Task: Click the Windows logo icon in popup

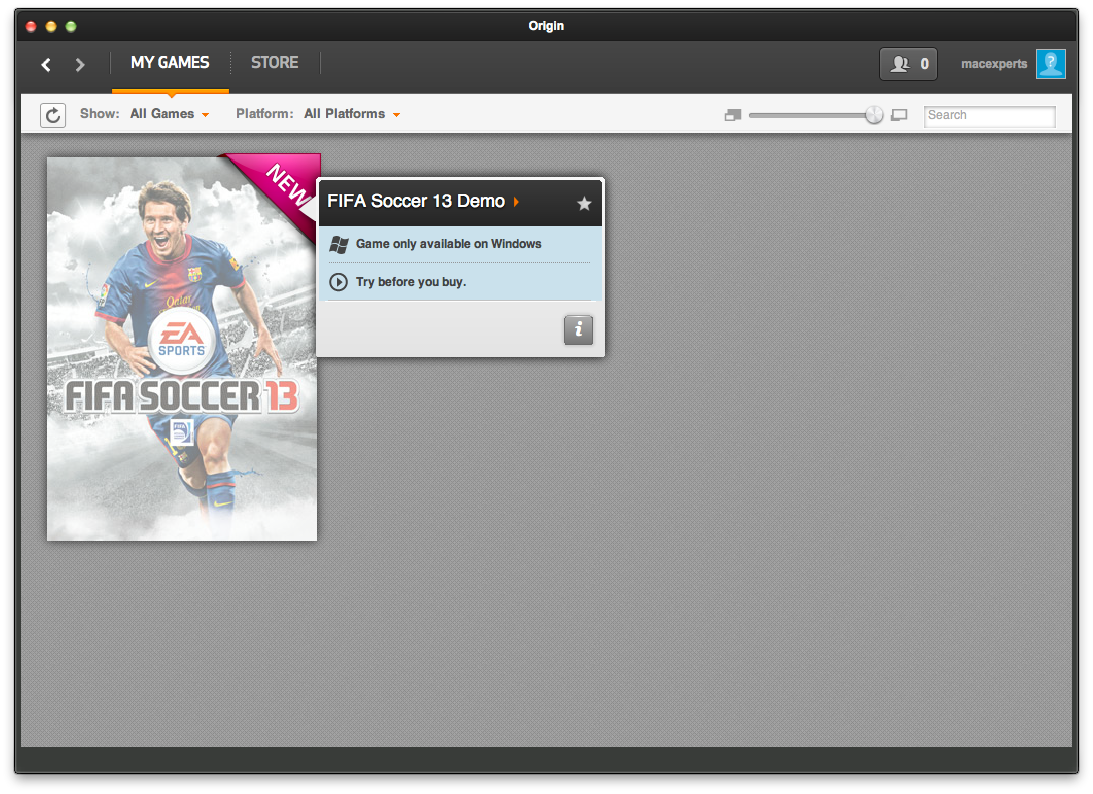Action: pos(339,245)
